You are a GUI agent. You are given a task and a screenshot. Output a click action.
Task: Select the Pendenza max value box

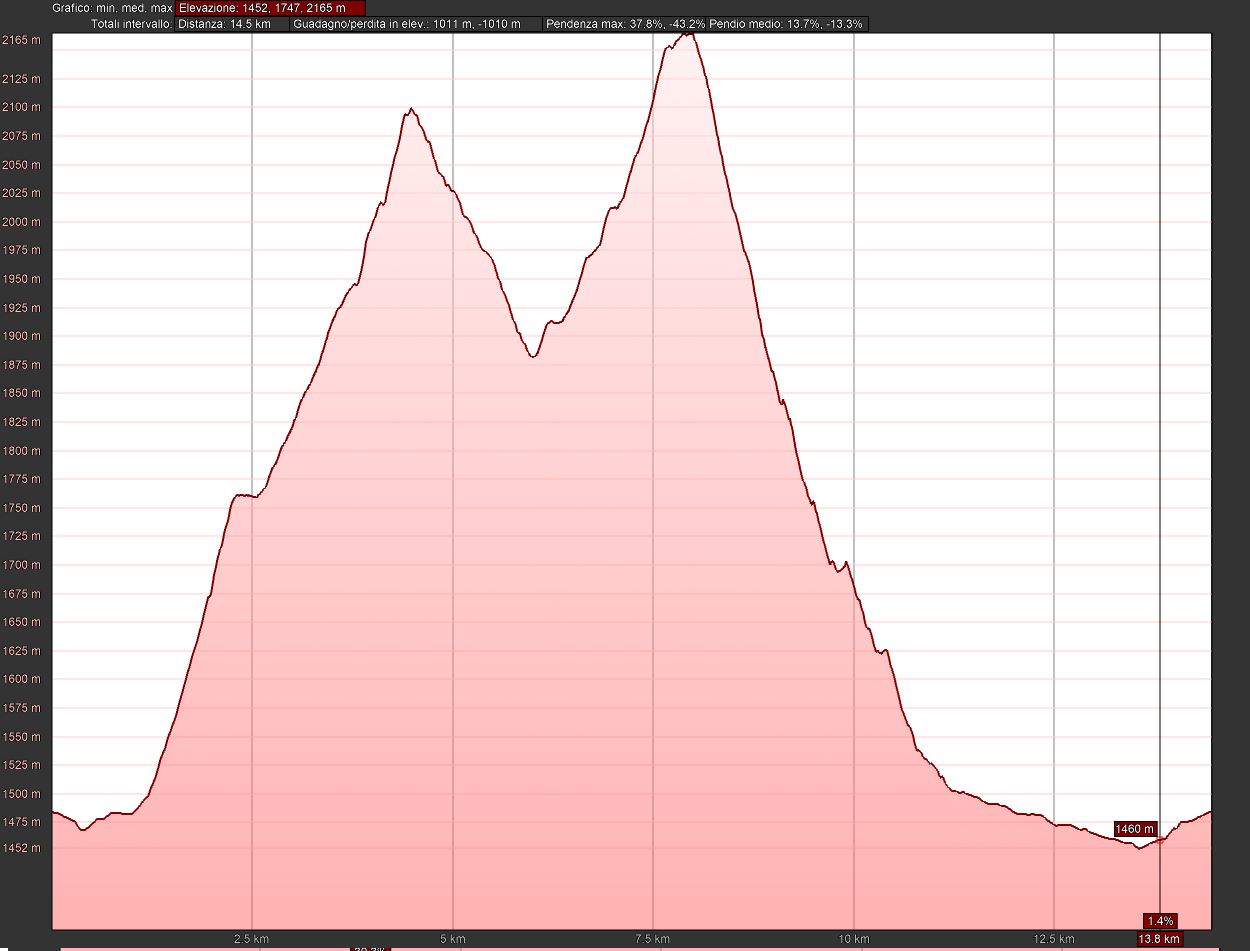624,24
